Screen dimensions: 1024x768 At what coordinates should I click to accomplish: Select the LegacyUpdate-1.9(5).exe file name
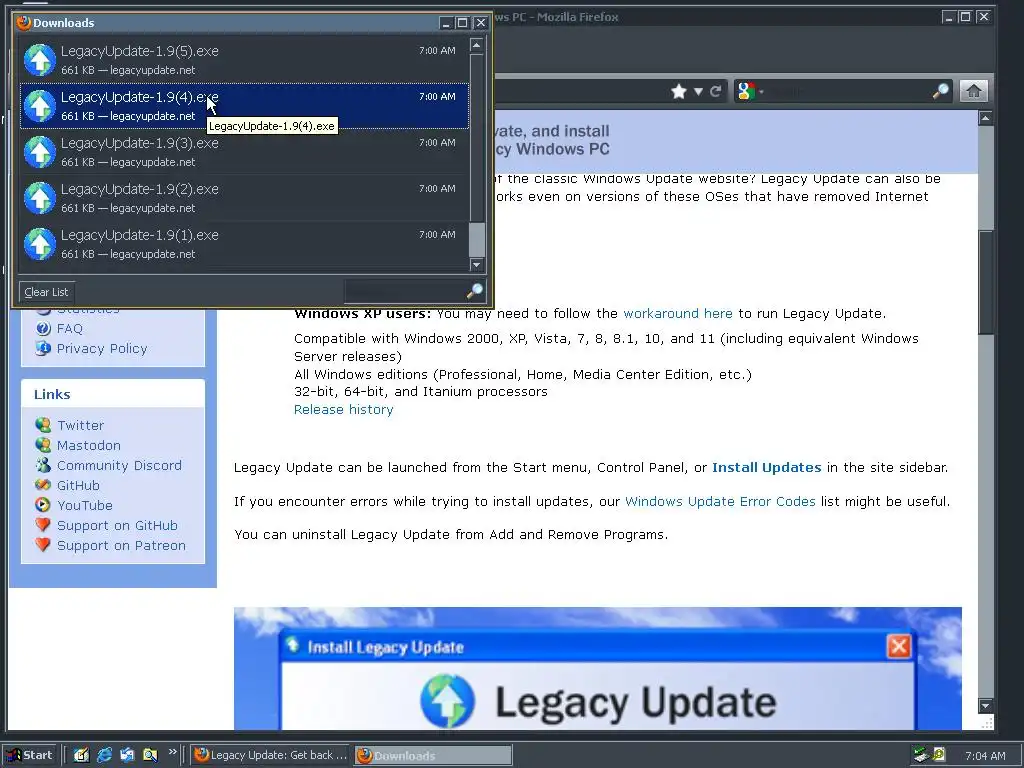(x=140, y=51)
